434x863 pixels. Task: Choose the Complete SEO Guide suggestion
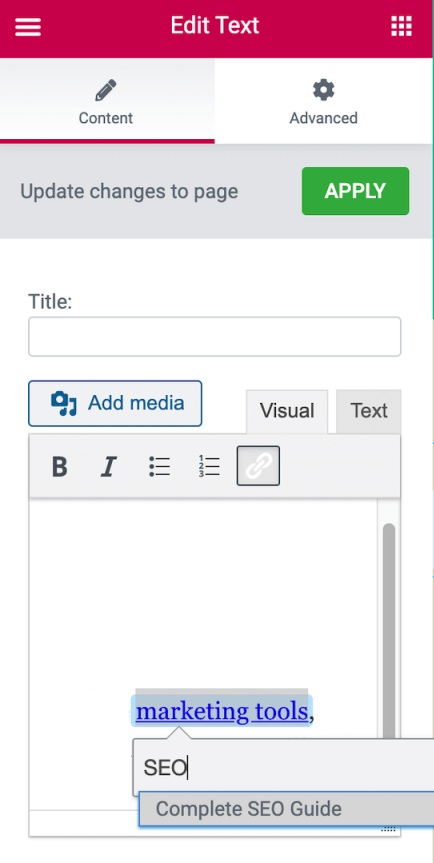[286, 809]
